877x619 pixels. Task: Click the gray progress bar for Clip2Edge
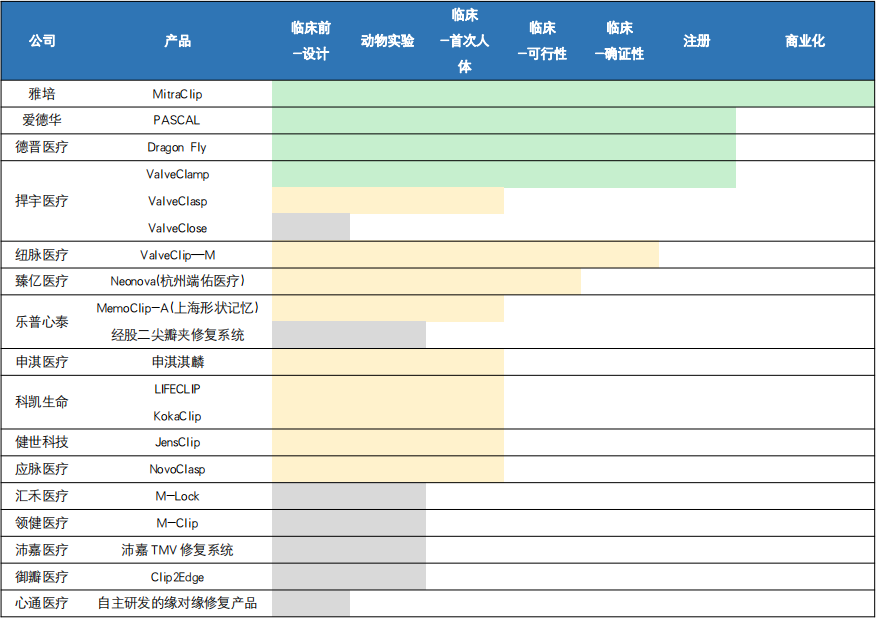coord(349,577)
